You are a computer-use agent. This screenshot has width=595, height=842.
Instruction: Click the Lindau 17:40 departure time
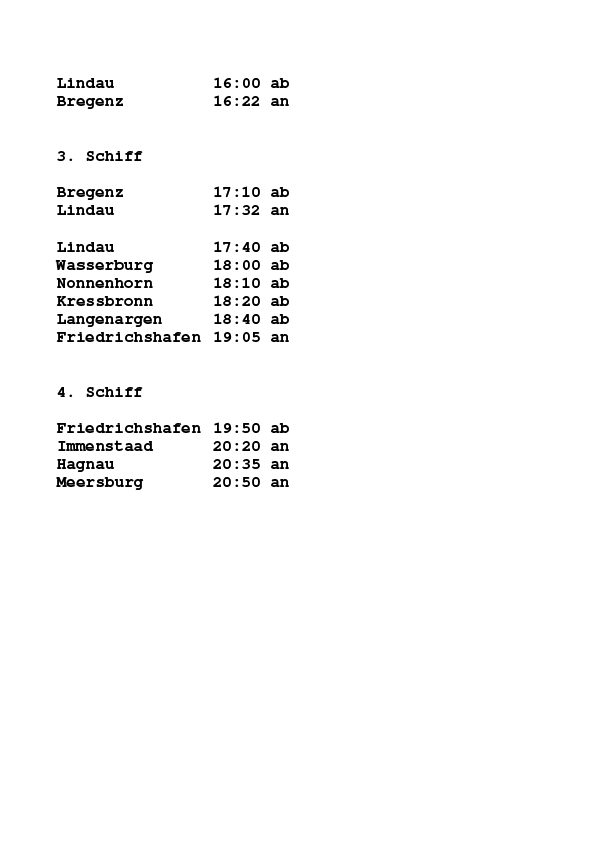(x=237, y=247)
